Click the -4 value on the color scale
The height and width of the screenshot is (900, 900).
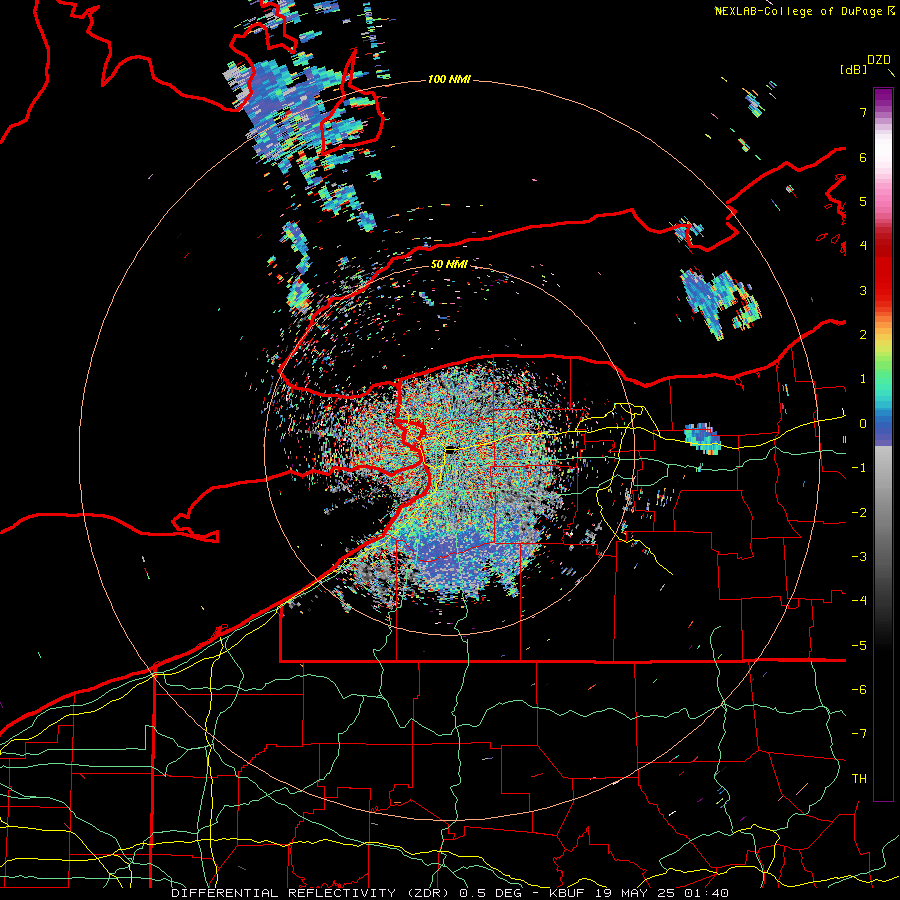[859, 601]
